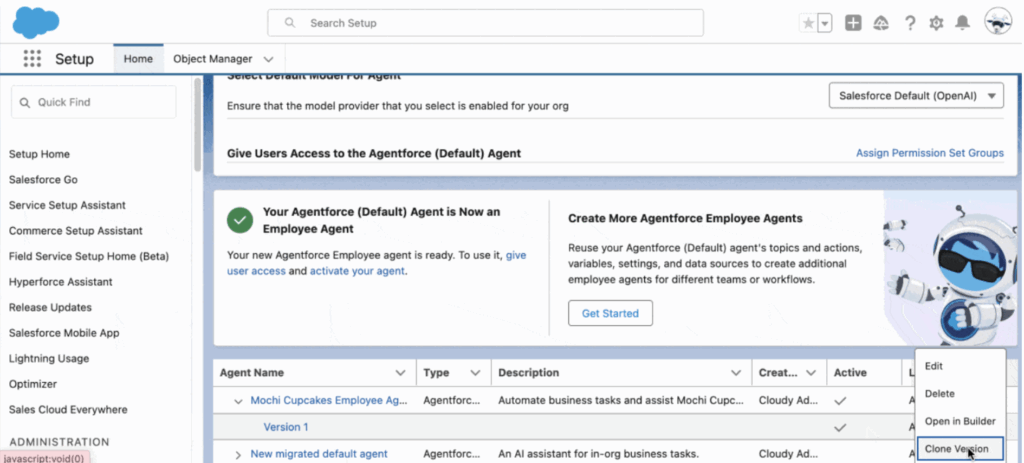Select Clone Version from the context menu

(956, 449)
